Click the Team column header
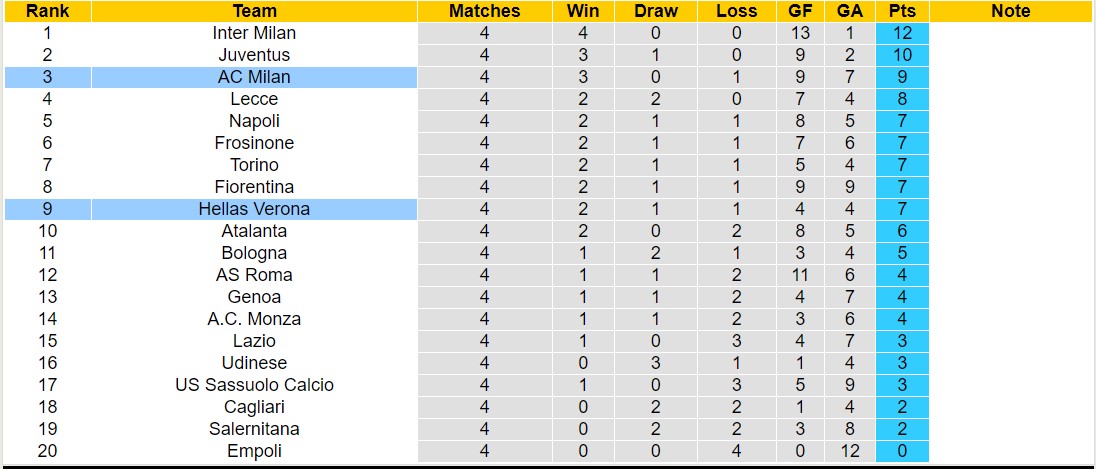The width and height of the screenshot is (1096, 469). pos(254,11)
